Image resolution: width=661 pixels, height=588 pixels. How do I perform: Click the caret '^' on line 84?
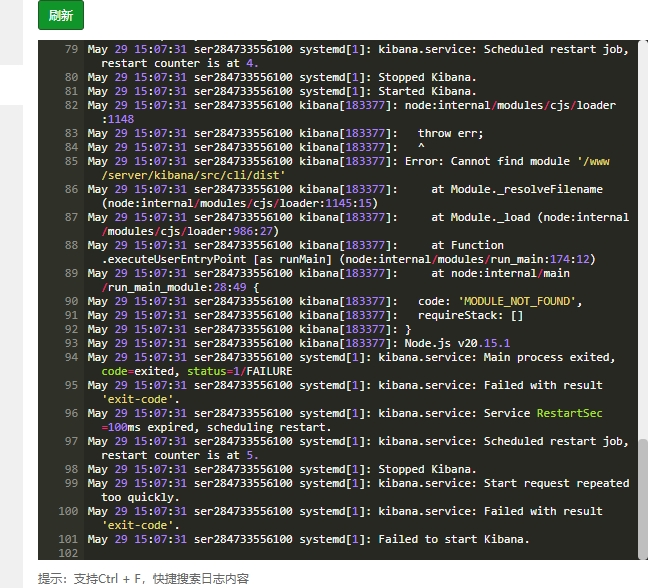coord(421,147)
